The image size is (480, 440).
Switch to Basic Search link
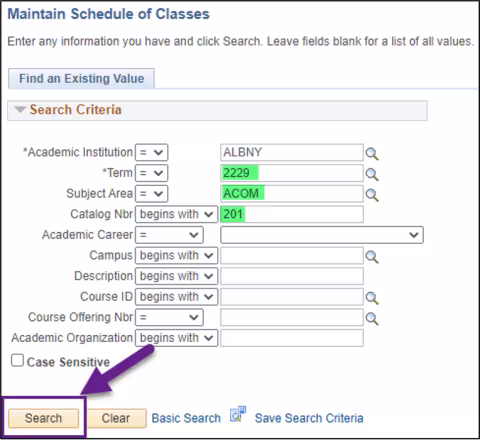[186, 418]
